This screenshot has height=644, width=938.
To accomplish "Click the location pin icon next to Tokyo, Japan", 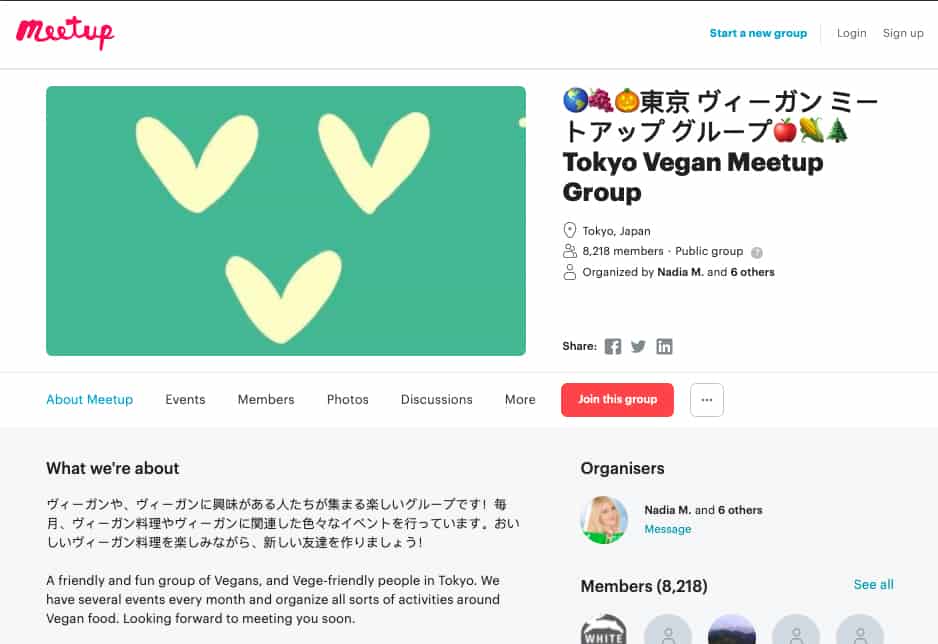I will point(570,230).
